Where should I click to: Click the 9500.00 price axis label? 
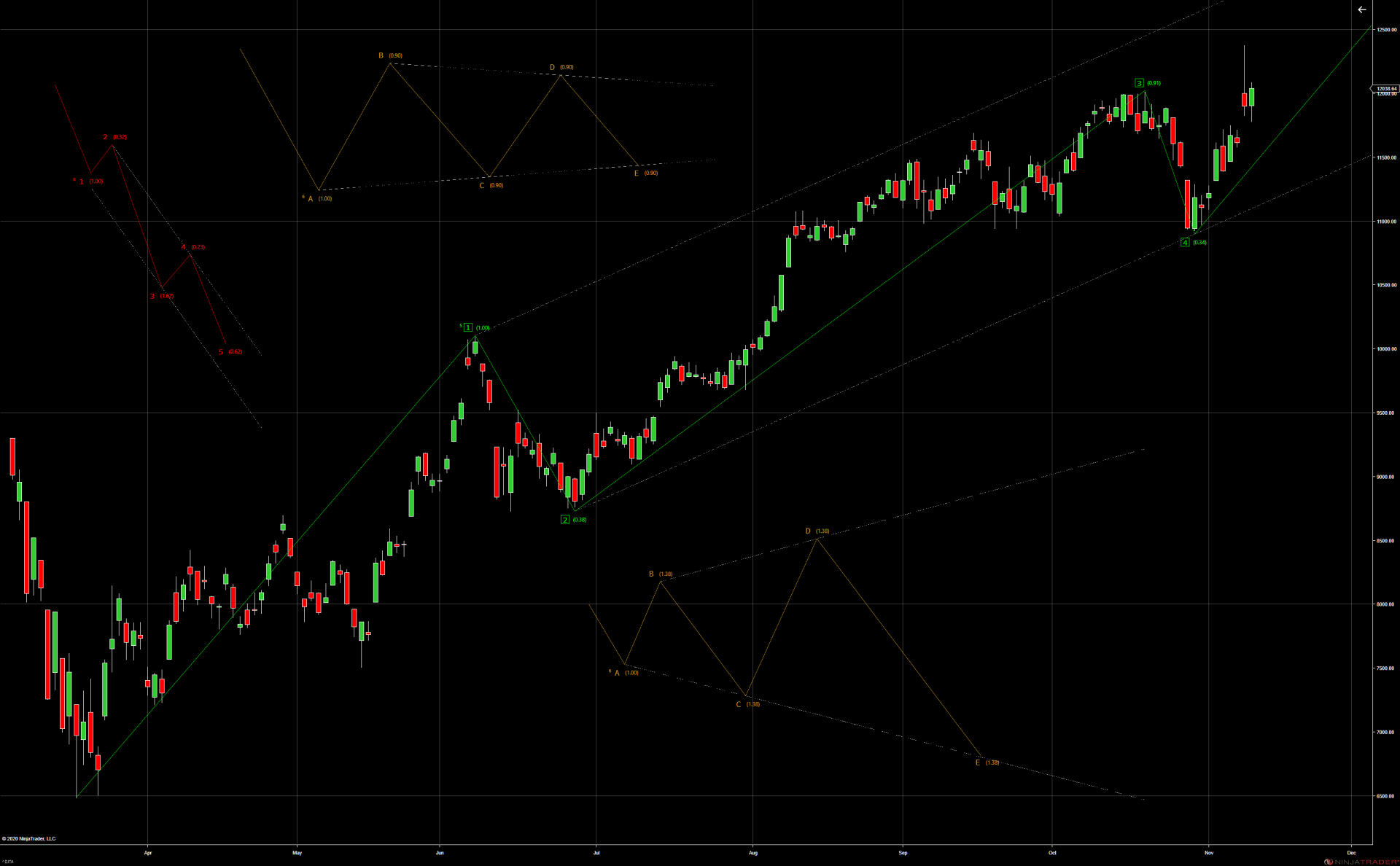[x=1386, y=413]
